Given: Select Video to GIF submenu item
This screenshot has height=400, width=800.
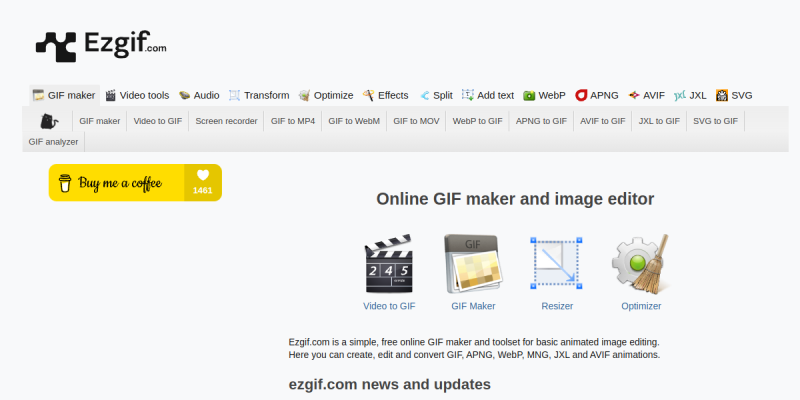Looking at the screenshot, I should click(x=158, y=121).
